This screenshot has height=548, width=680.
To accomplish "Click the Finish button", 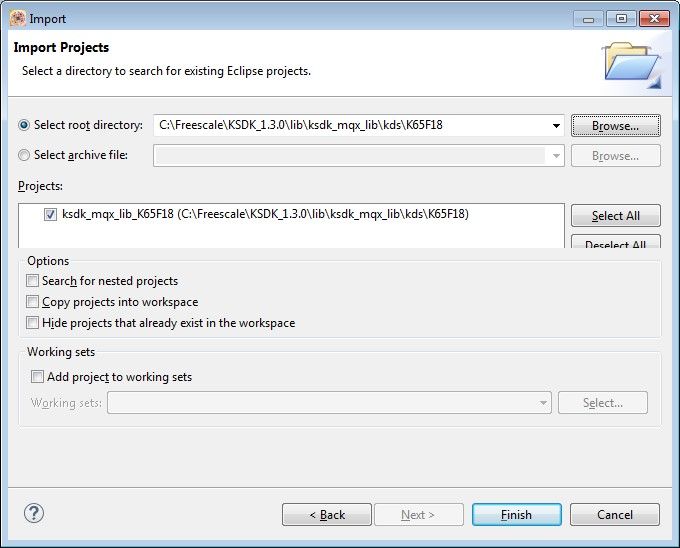I will click(516, 515).
